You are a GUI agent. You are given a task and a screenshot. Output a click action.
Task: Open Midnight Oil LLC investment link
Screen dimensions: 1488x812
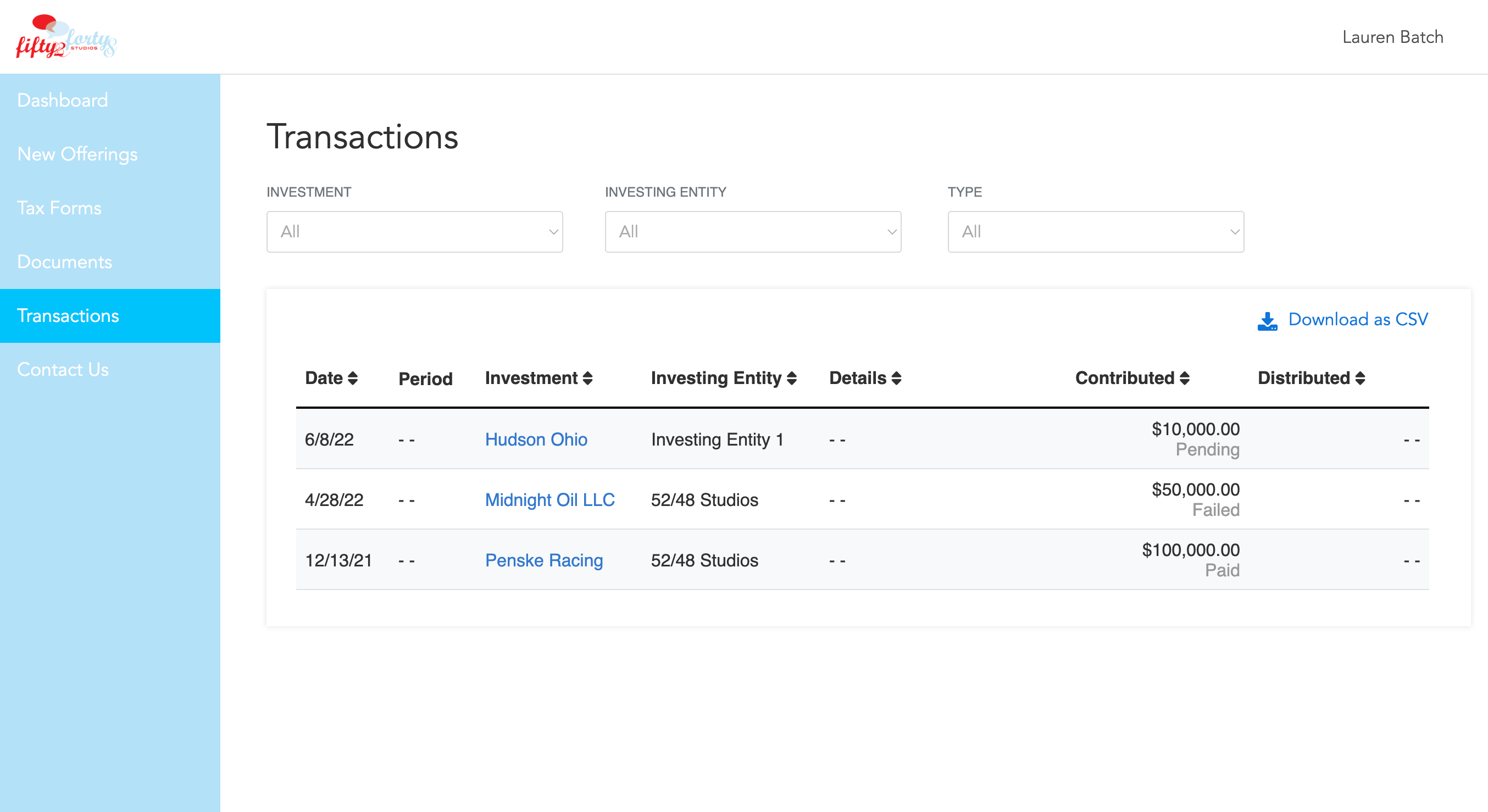coord(549,499)
